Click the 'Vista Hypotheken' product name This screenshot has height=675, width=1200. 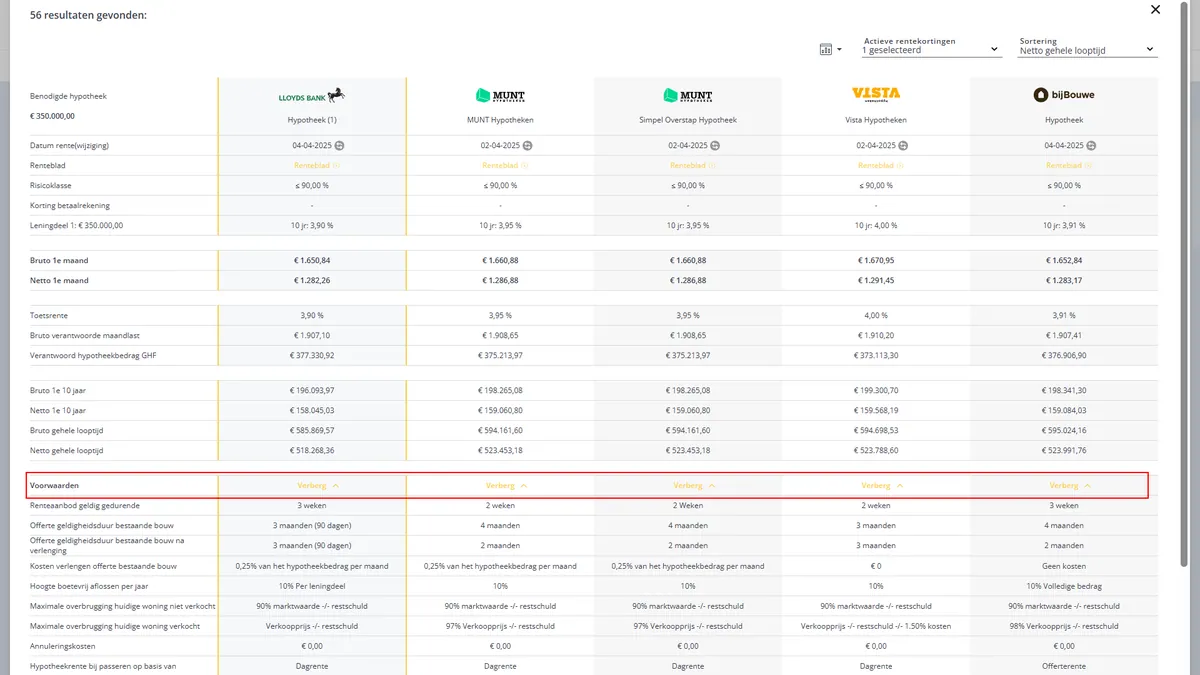click(876, 120)
